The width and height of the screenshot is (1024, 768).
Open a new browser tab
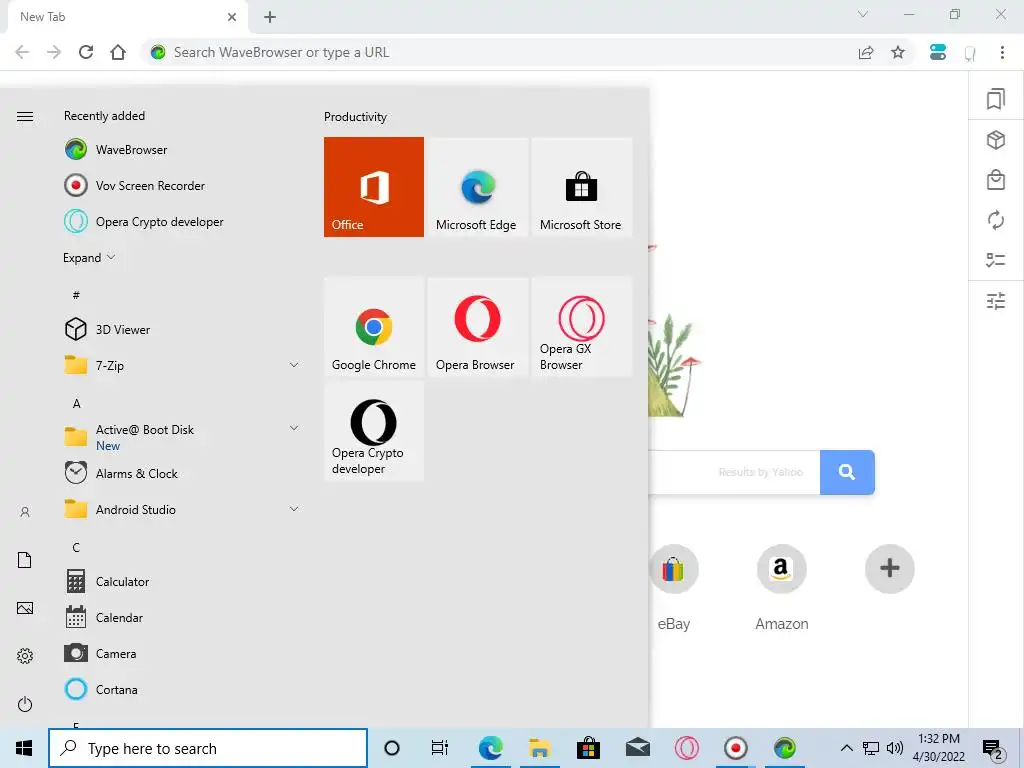pyautogui.click(x=270, y=17)
